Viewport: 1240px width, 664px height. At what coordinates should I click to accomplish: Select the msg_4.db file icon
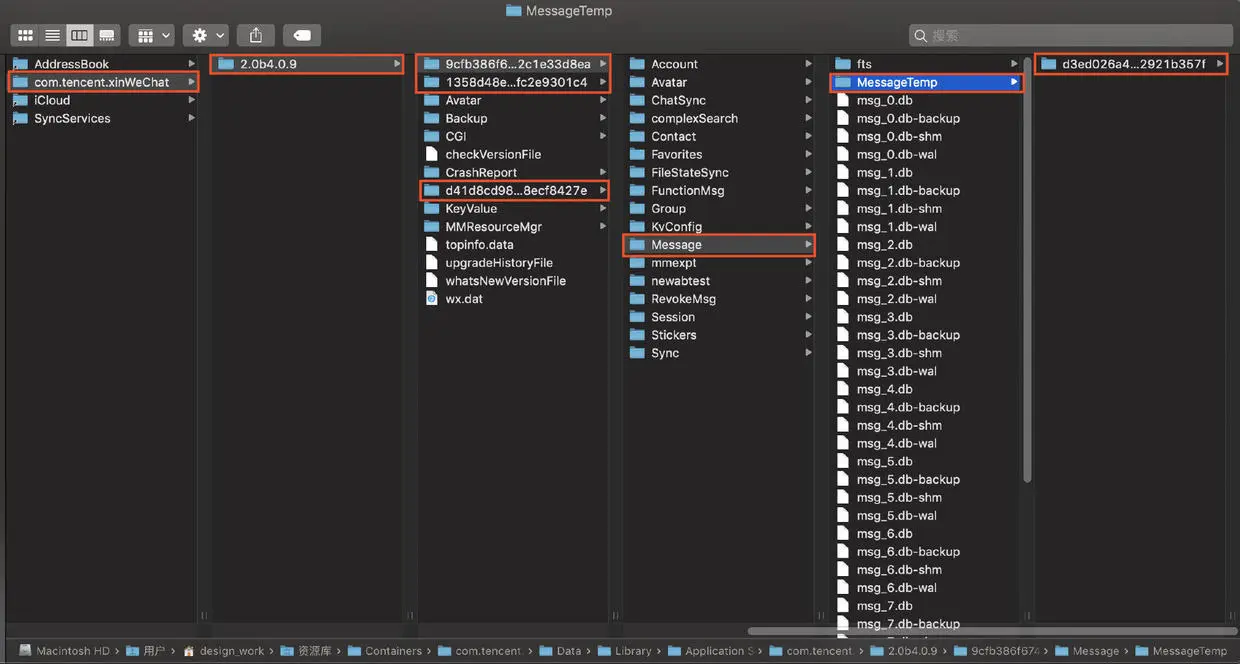[842, 388]
